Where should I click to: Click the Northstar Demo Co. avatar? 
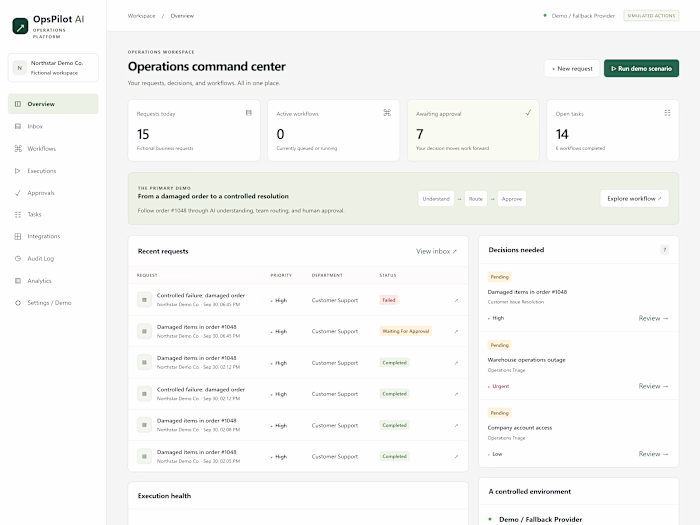(19, 68)
